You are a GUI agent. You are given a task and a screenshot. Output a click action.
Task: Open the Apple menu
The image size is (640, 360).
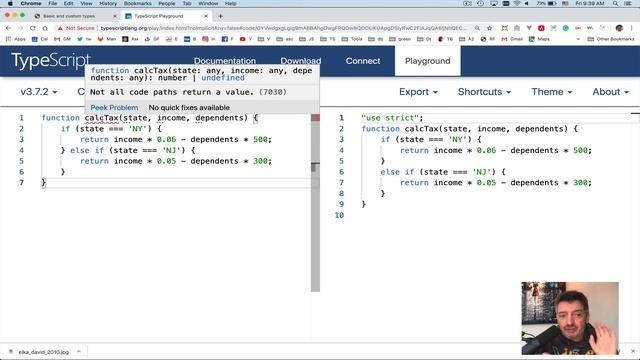[x=10, y=3]
